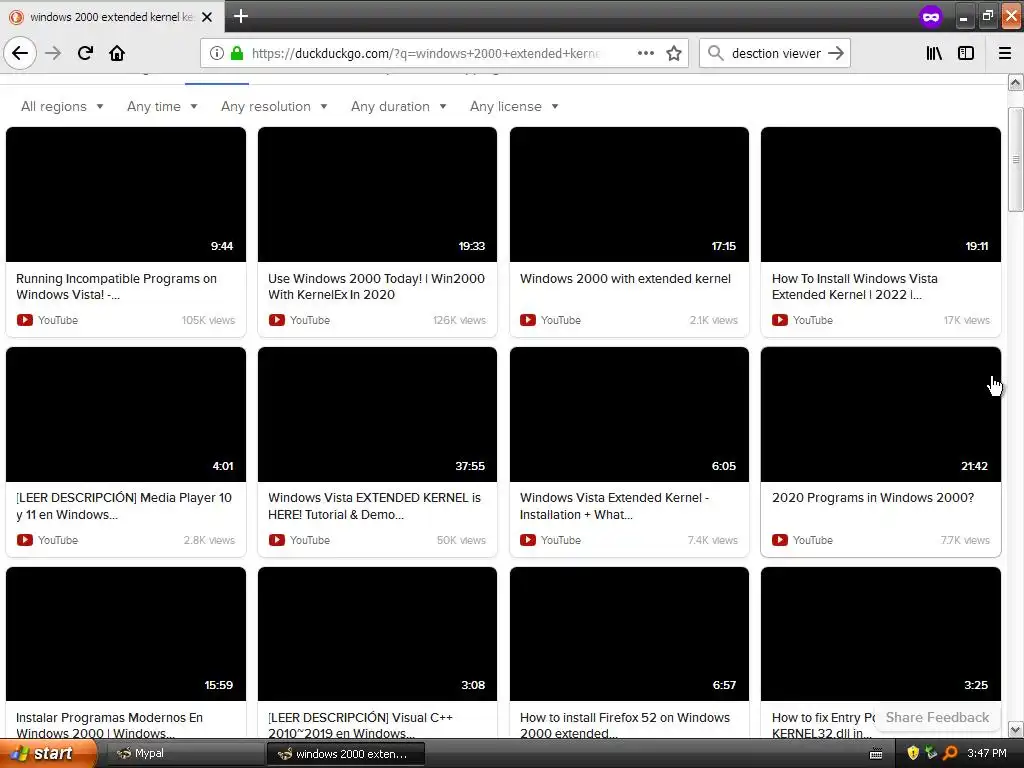Click the security shield tray icon
Viewport: 1024px width, 768px height.
[x=912, y=754]
